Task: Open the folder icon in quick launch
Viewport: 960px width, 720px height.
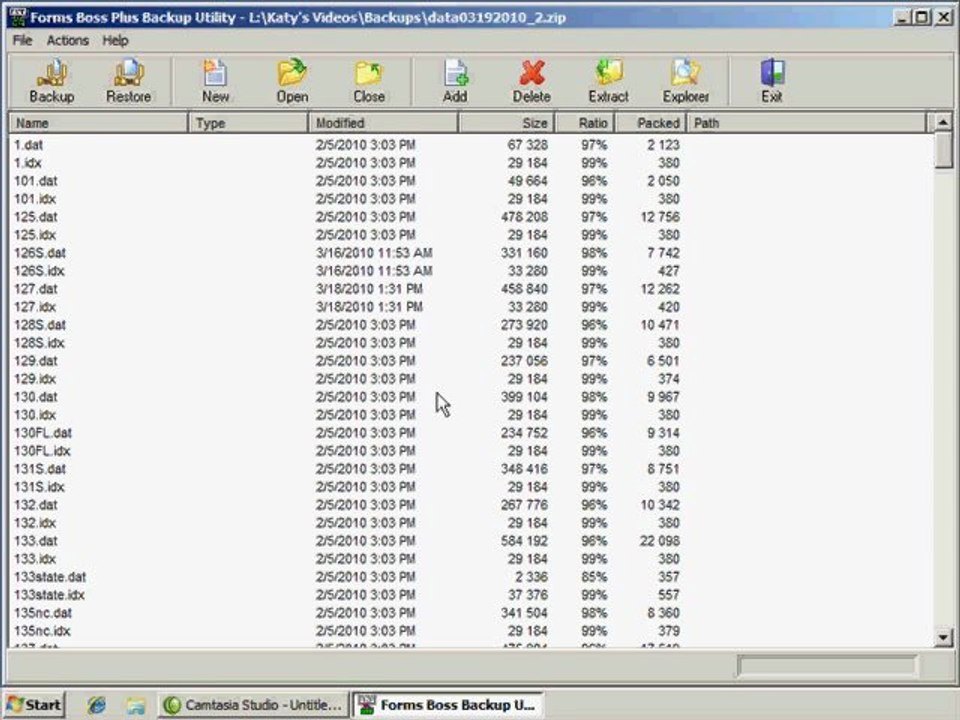Action: coord(135,705)
